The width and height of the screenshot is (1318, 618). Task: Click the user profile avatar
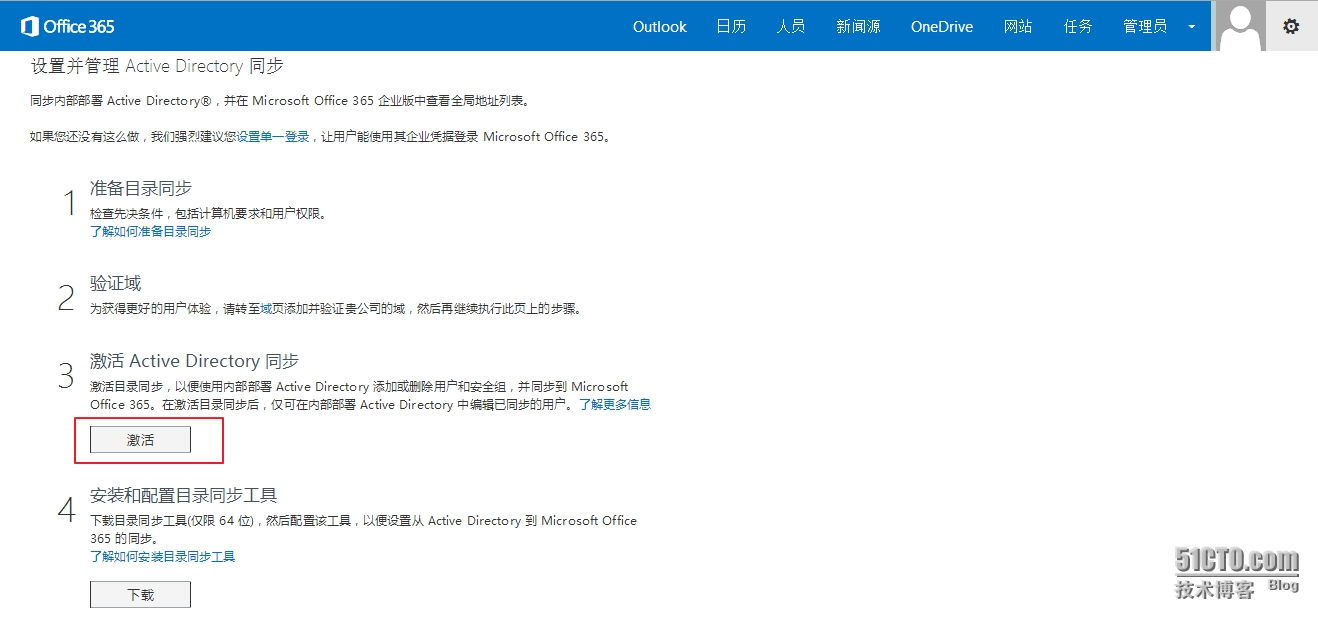(x=1240, y=26)
